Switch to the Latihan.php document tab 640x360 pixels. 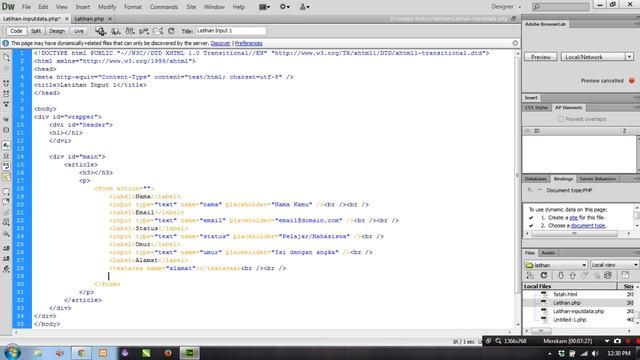89,19
